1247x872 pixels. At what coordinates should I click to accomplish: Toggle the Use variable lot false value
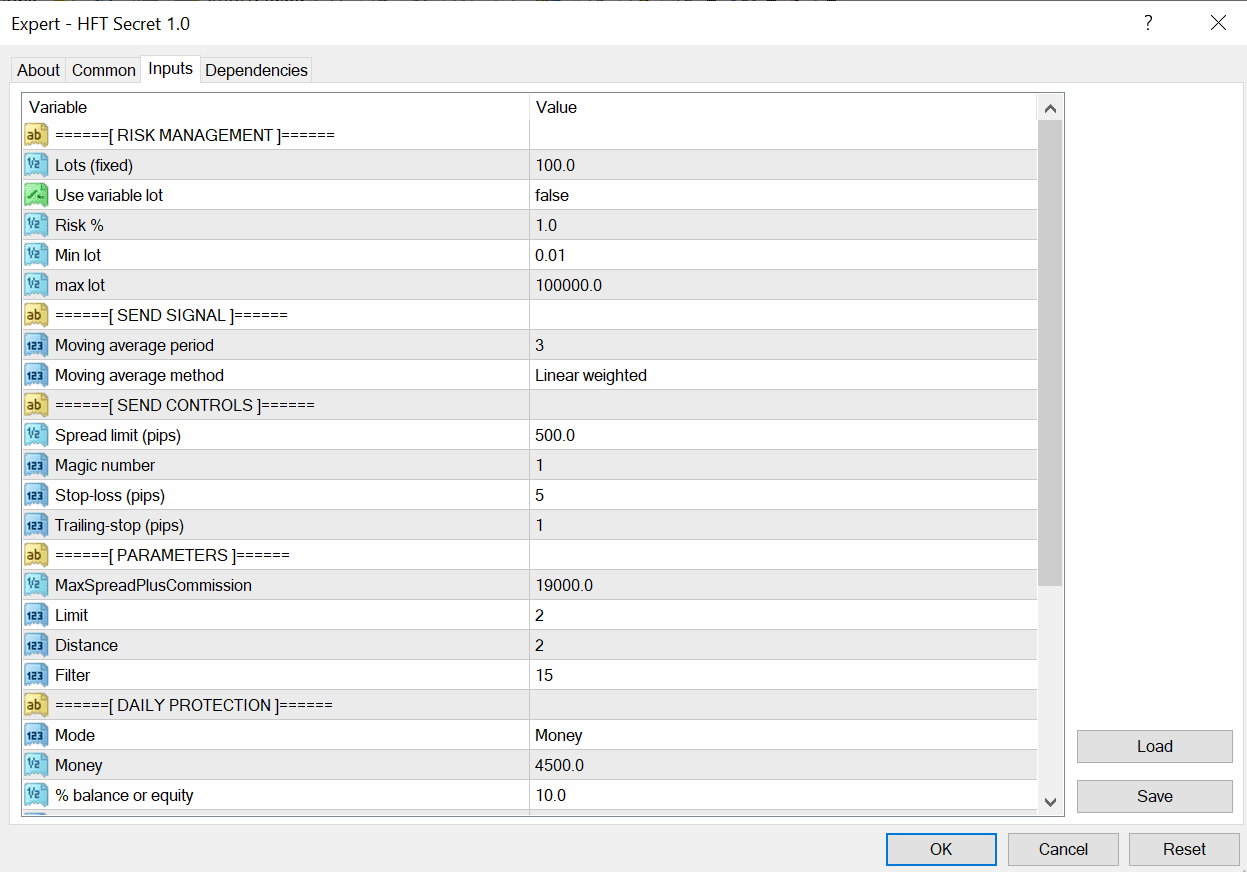pyautogui.click(x=782, y=195)
